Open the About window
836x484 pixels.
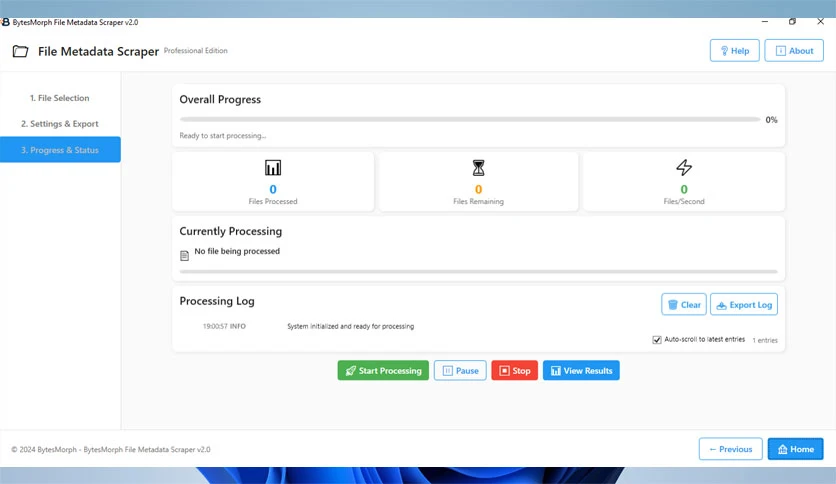tap(794, 51)
